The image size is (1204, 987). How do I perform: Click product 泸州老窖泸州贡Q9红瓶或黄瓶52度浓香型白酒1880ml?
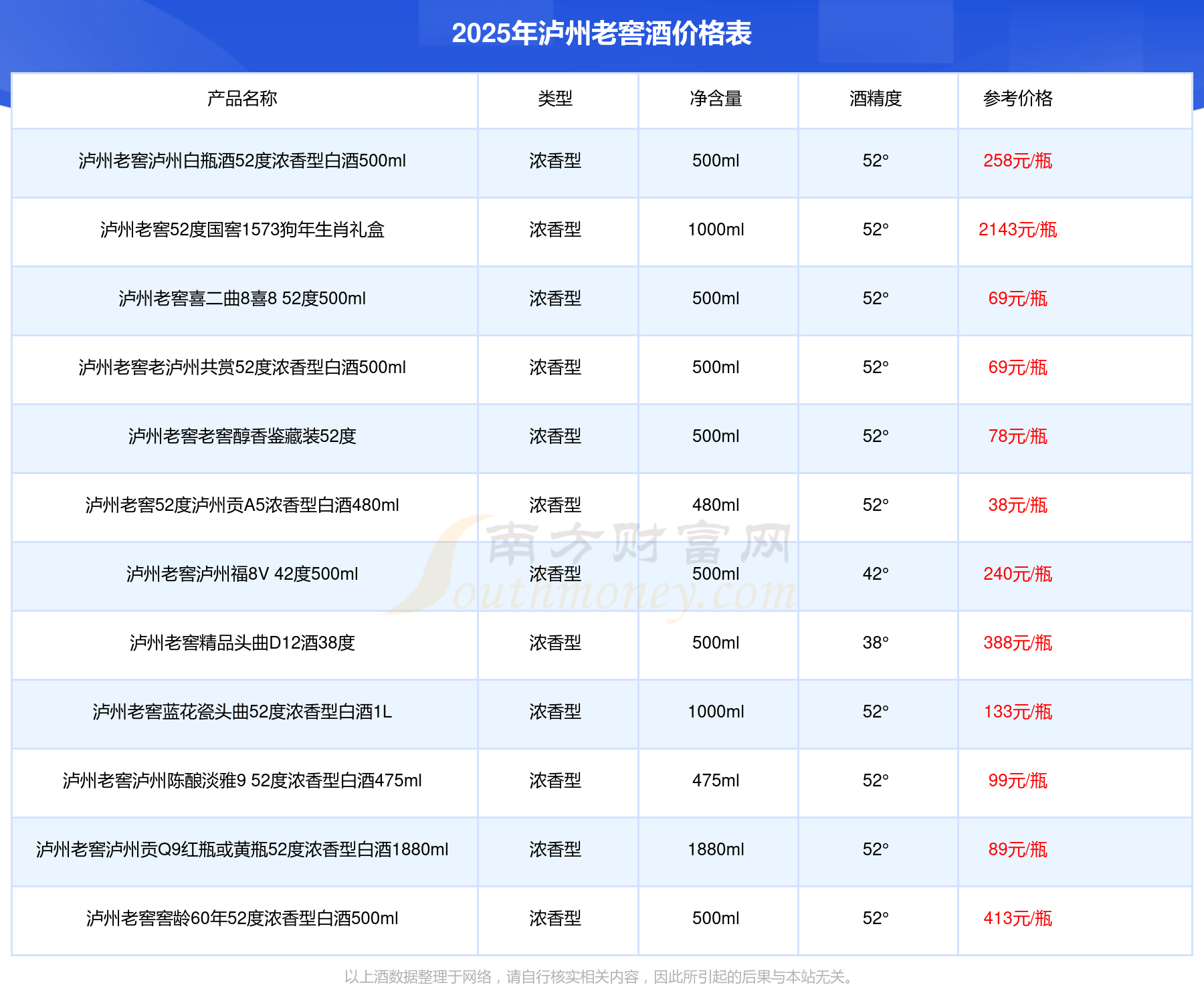click(x=242, y=850)
